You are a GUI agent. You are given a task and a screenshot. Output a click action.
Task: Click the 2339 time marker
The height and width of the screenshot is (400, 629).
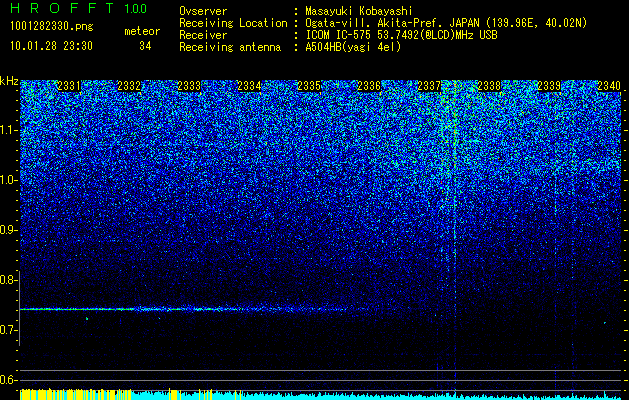549,86
